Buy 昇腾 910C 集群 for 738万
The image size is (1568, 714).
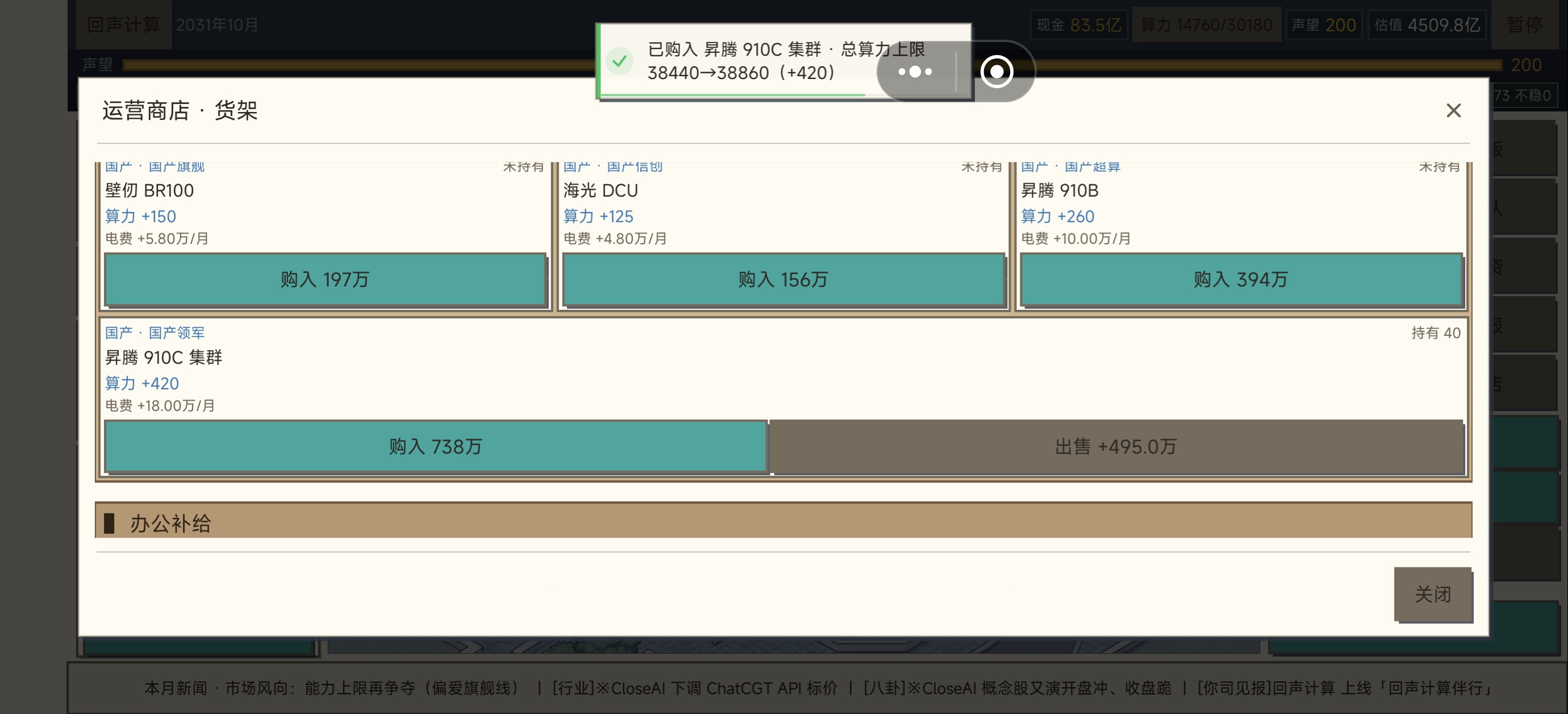point(436,447)
